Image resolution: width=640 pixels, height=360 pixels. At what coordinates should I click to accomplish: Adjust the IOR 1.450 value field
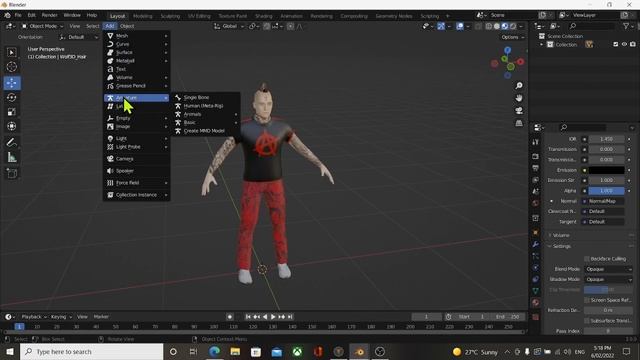coord(607,139)
